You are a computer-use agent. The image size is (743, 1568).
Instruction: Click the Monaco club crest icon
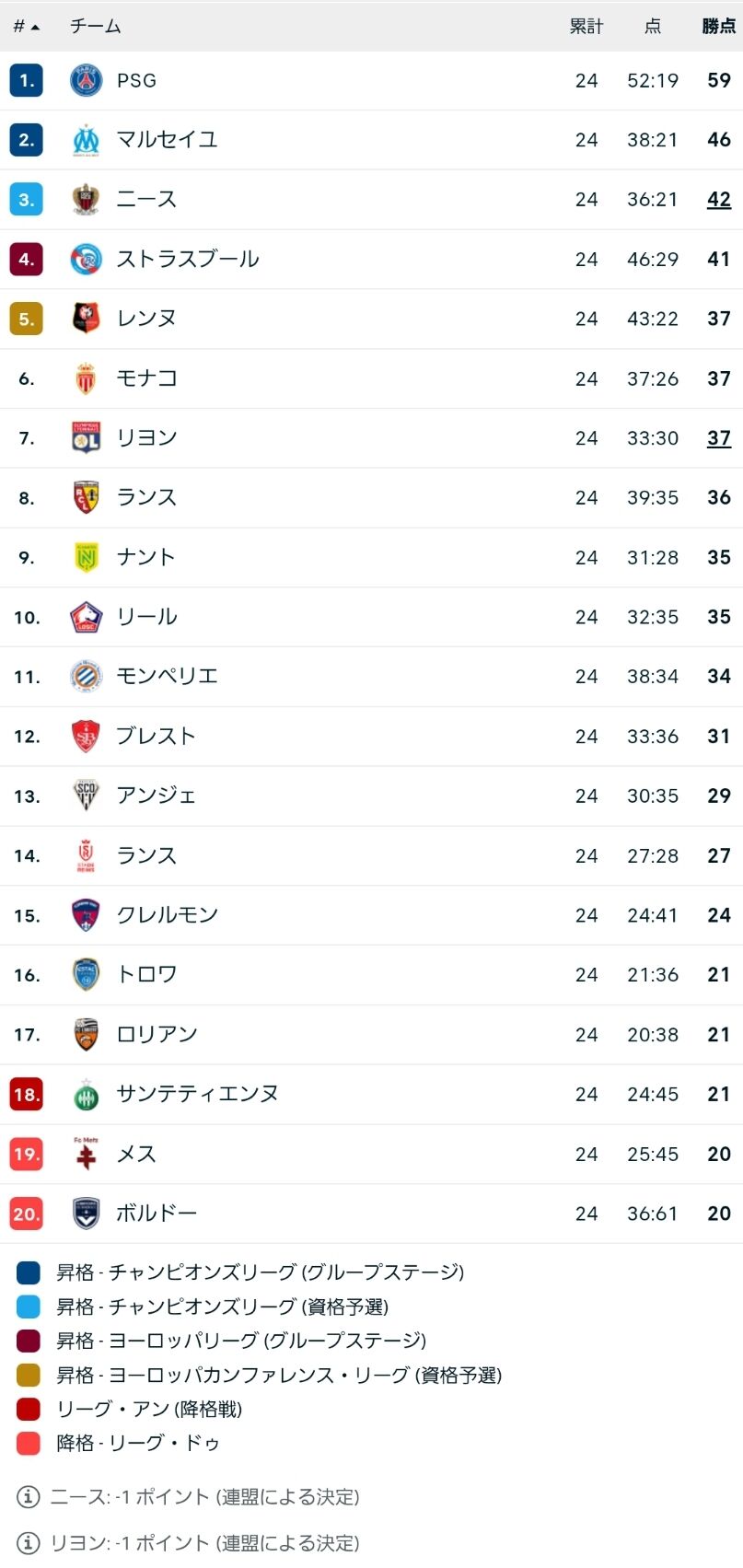click(86, 378)
